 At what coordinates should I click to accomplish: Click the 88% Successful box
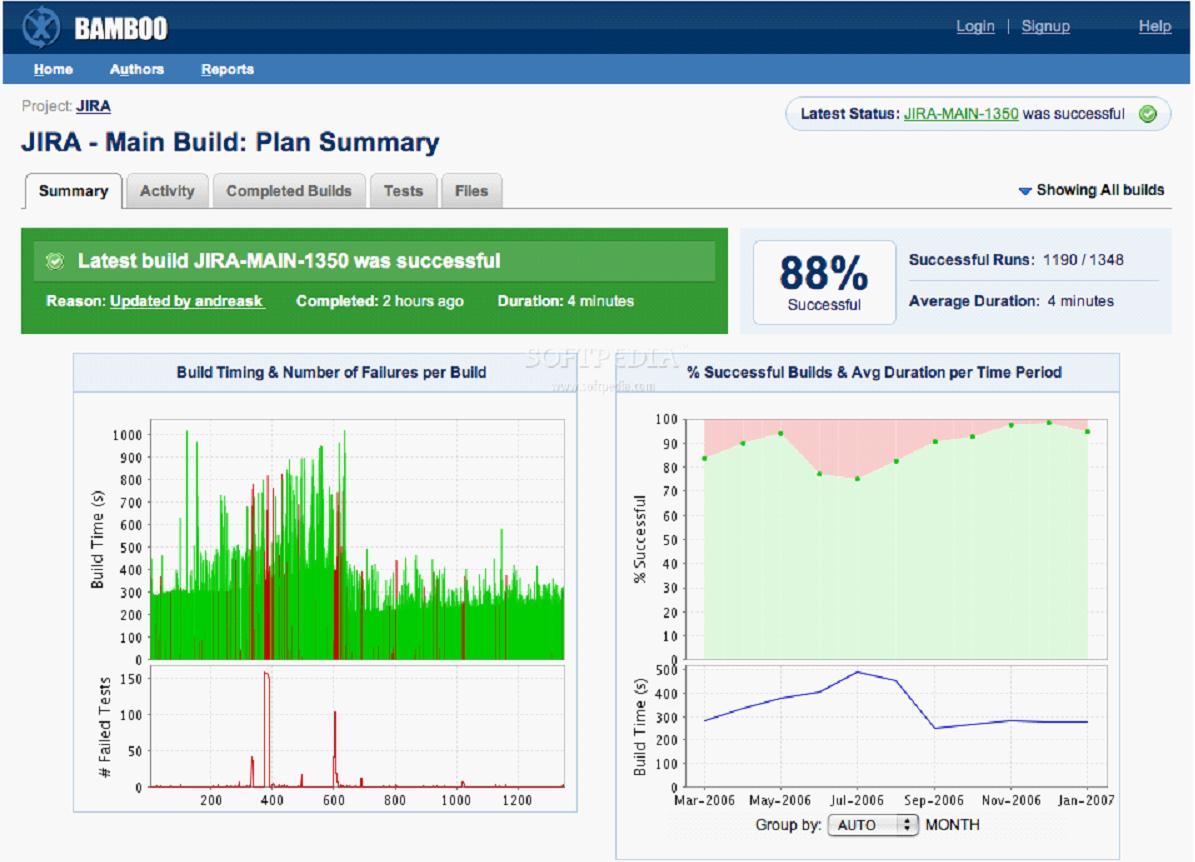point(824,283)
